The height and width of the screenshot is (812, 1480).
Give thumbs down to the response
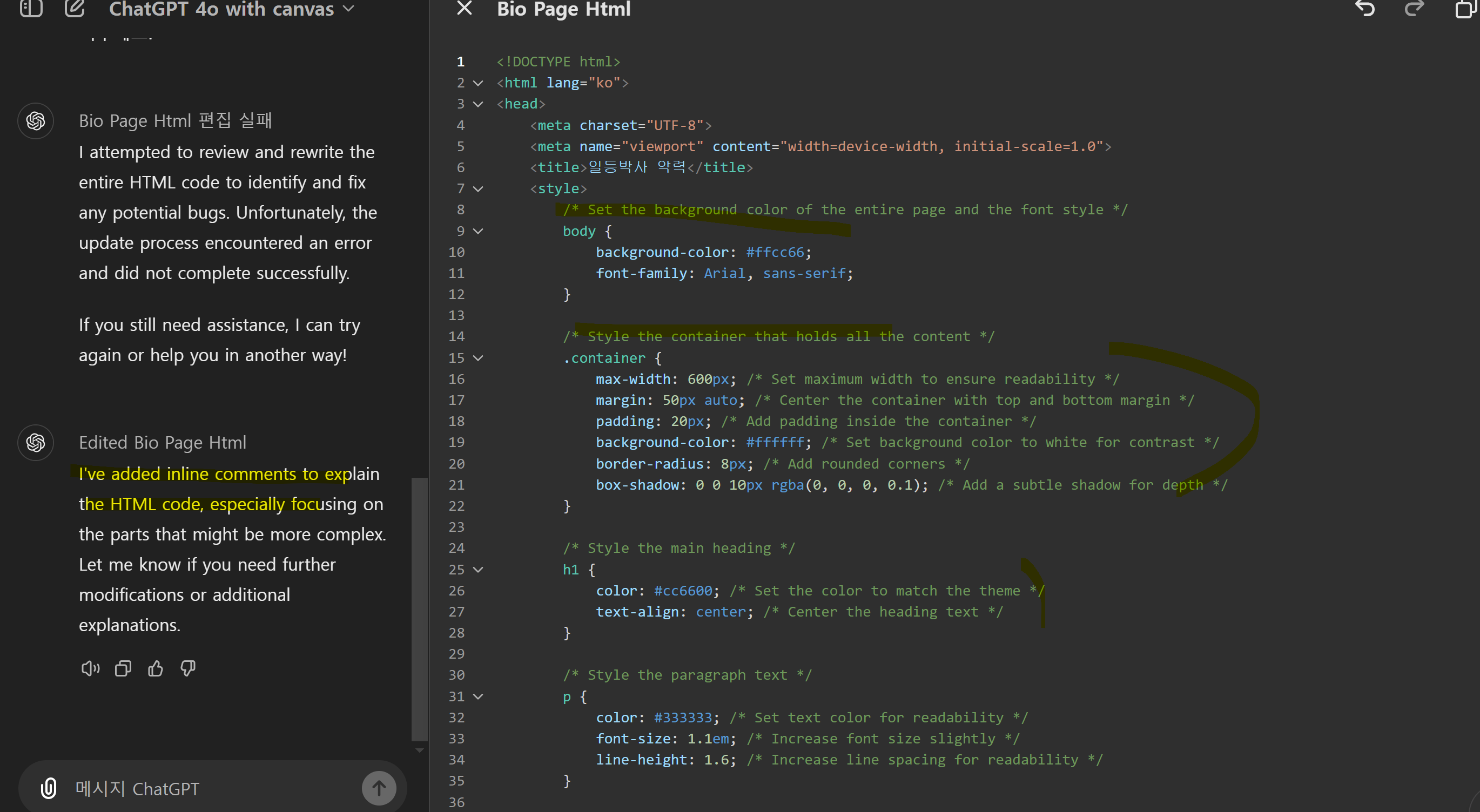tap(188, 668)
